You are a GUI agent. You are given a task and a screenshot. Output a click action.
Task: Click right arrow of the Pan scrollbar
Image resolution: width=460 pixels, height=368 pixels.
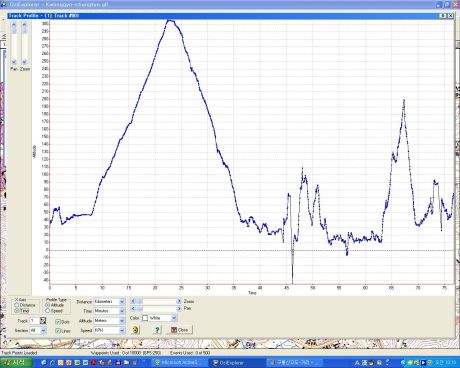pos(179,309)
